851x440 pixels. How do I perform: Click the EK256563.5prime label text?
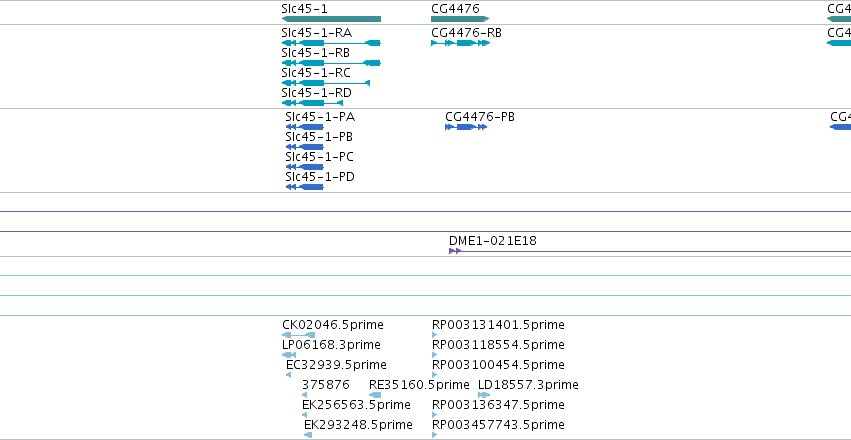(356, 405)
